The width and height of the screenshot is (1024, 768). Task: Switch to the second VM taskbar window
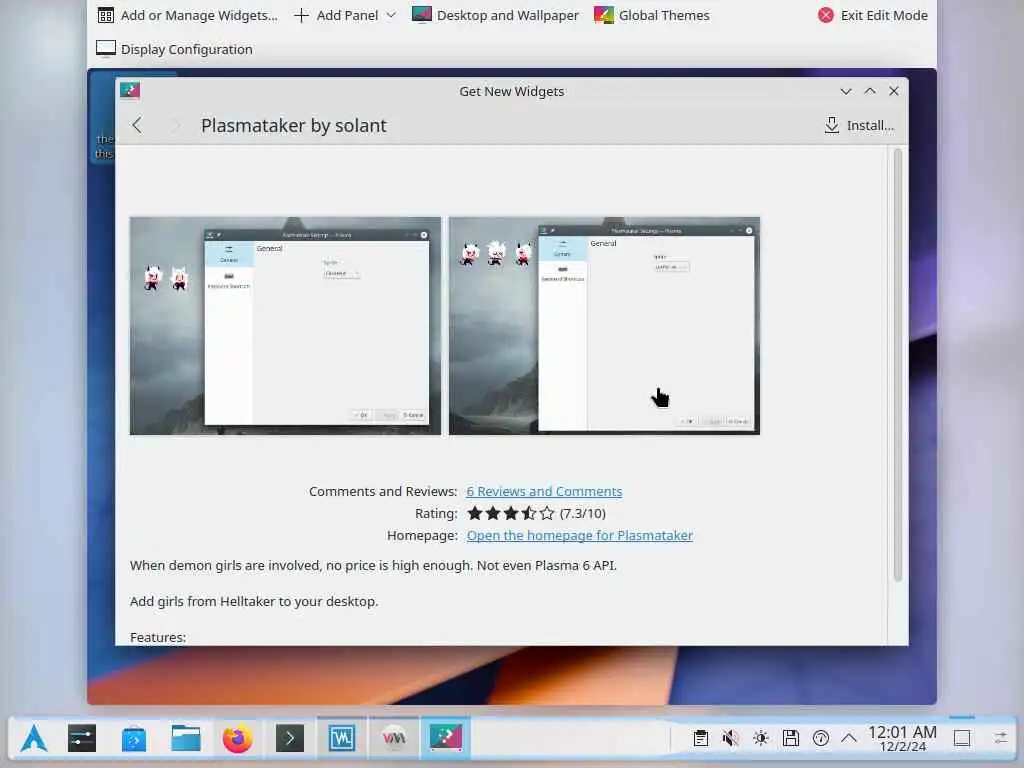pos(394,739)
